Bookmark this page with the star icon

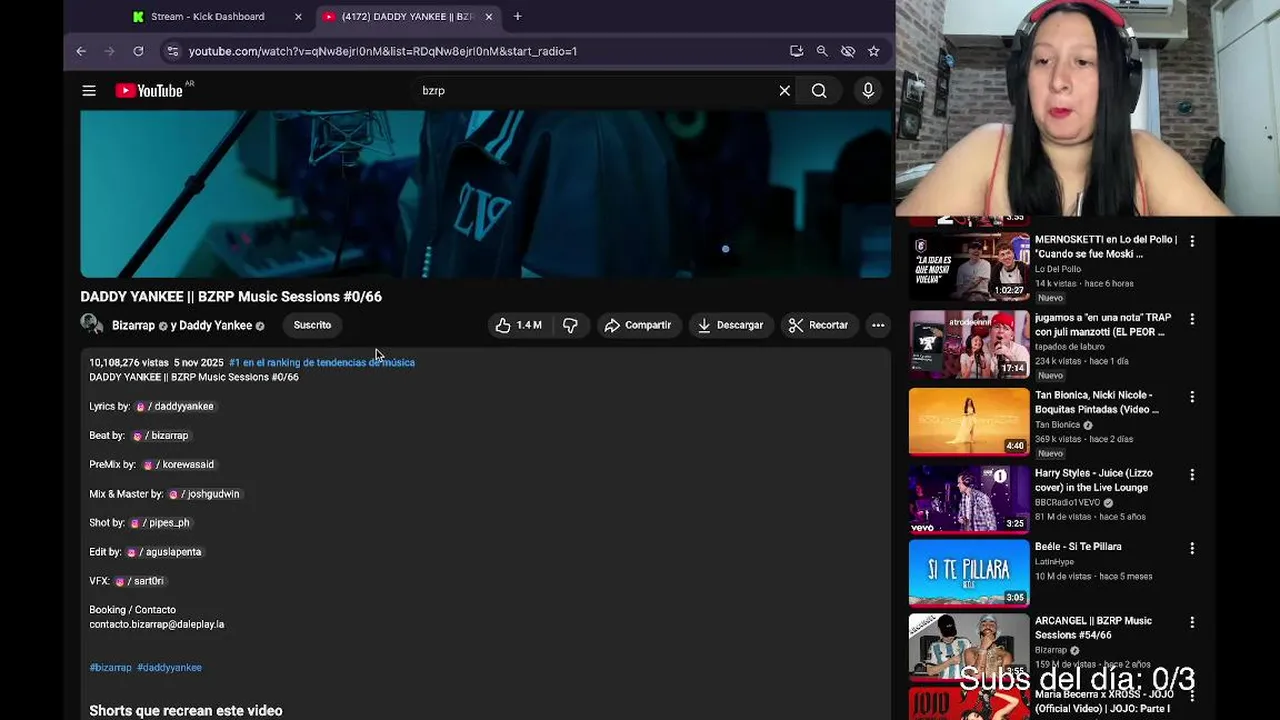(874, 51)
